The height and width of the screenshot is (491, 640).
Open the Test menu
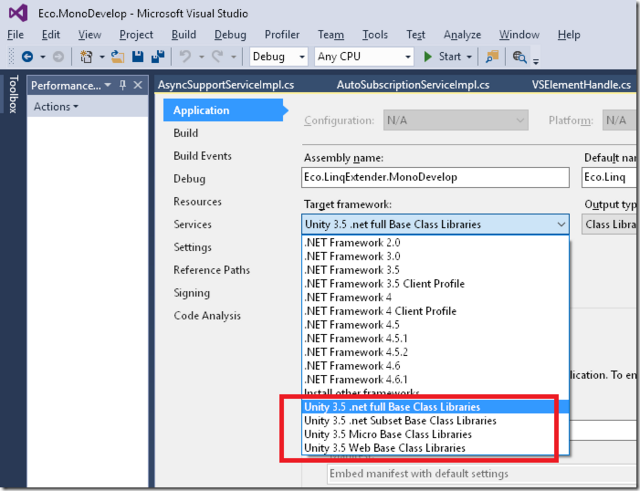click(x=416, y=35)
